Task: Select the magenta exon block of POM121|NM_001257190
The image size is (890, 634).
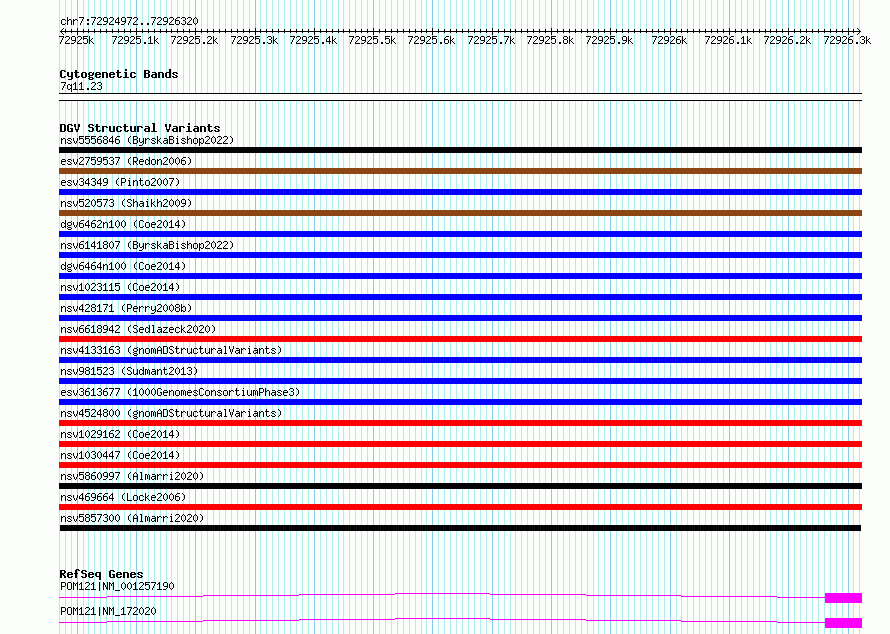Action: (843, 598)
